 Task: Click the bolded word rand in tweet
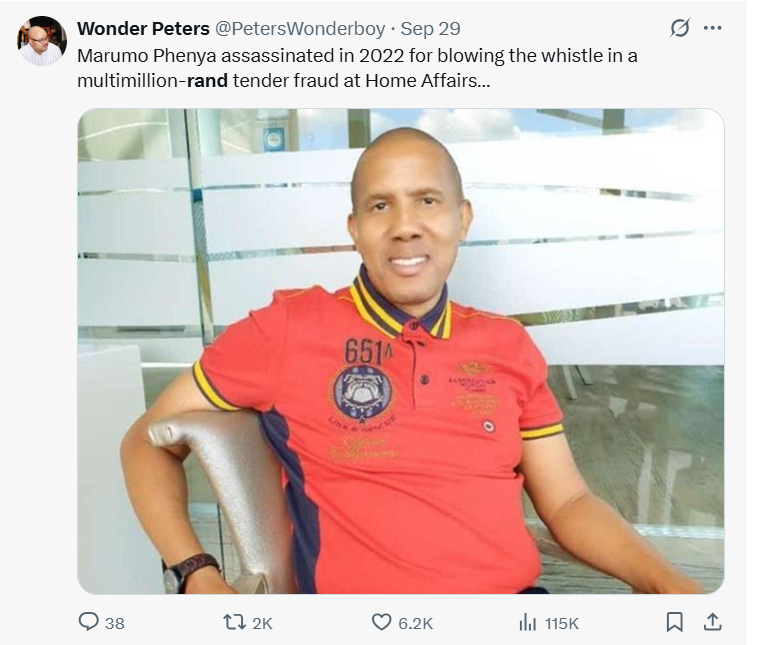coord(207,80)
